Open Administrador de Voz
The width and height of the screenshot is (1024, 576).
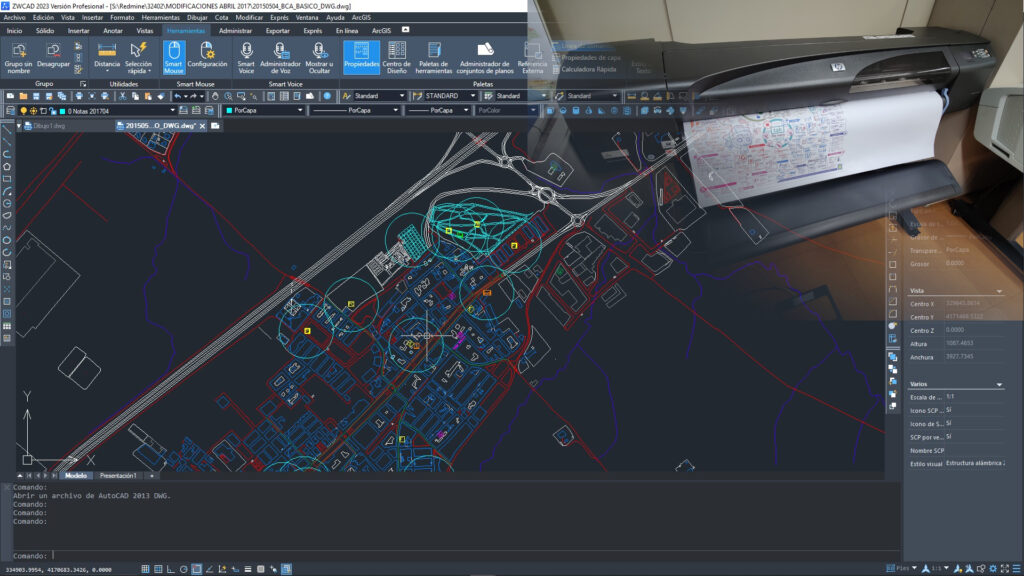click(x=280, y=57)
